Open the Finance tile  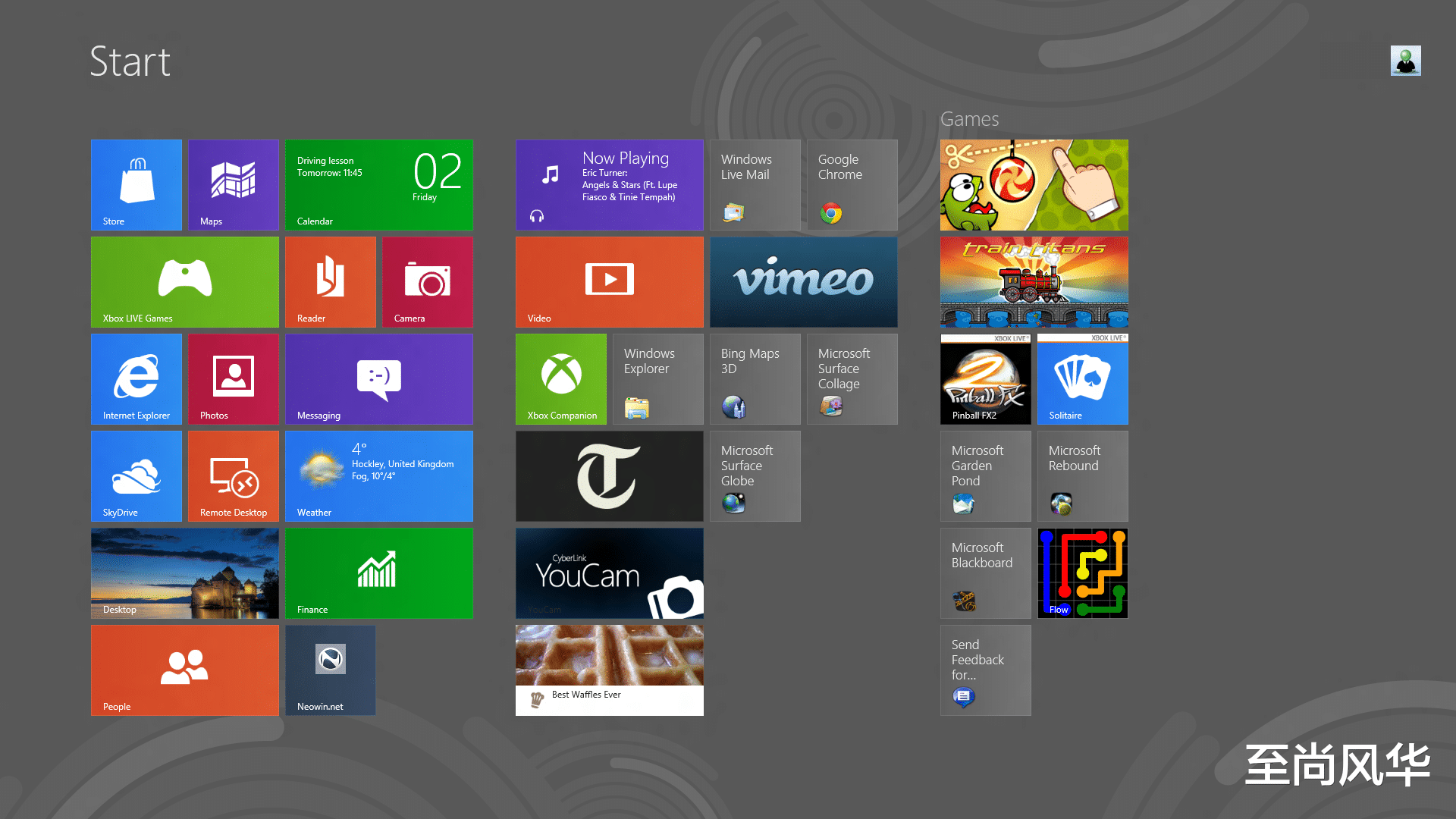point(378,573)
